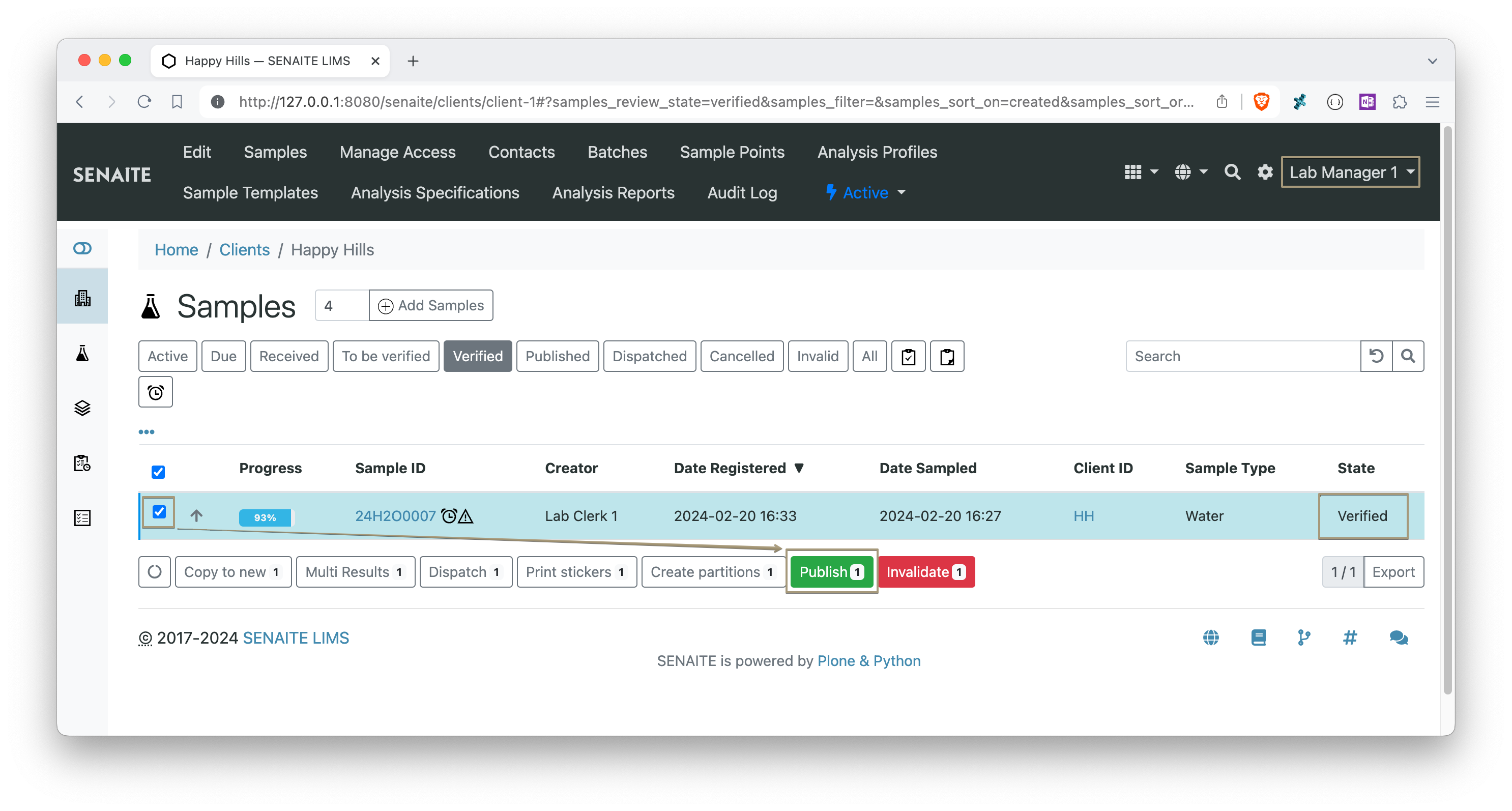This screenshot has width=1512, height=811.
Task: Click the Worksheets clipboard-clock sidebar icon
Action: 83,463
